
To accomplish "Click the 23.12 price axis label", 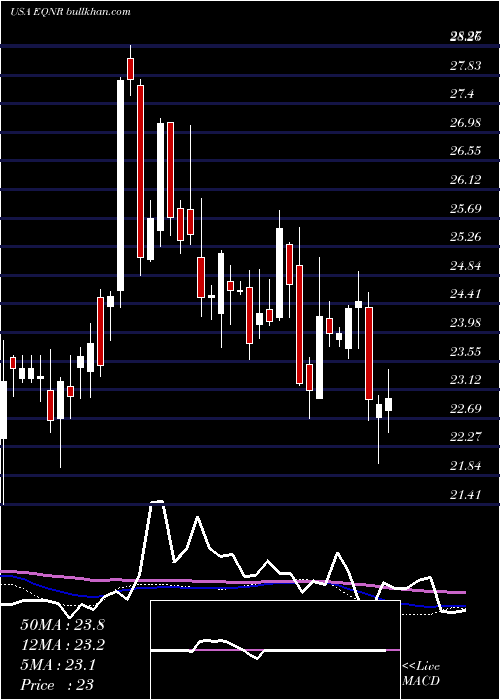I will [x=466, y=380].
